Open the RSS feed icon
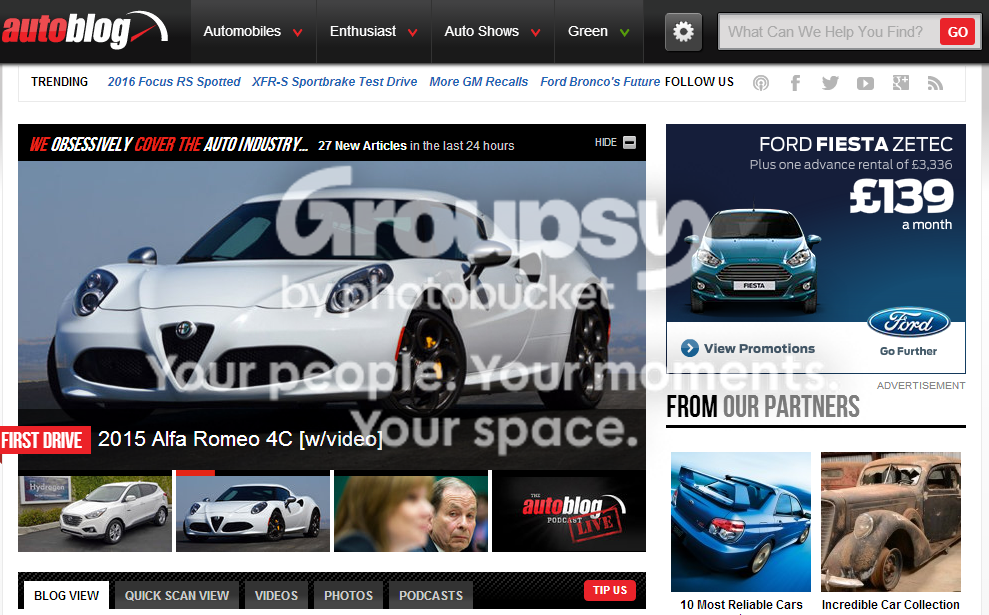The height and width of the screenshot is (615, 989). 935,83
